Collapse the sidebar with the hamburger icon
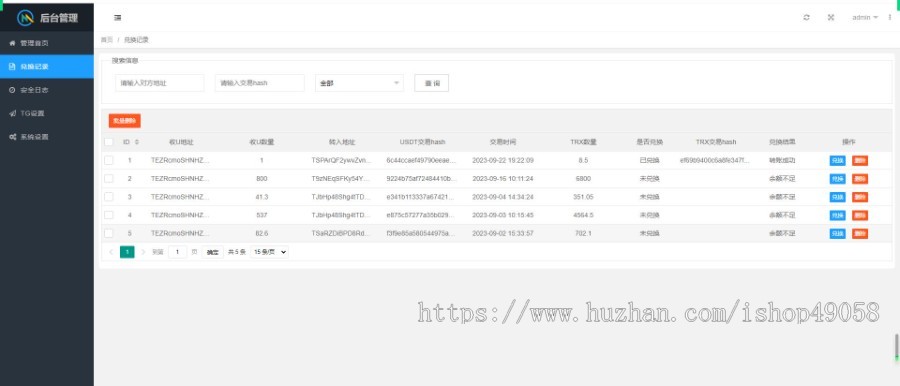The width and height of the screenshot is (900, 386). pos(118,18)
